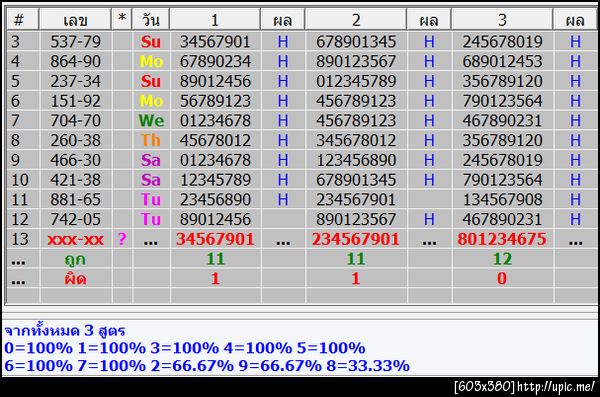Image resolution: width=600 pixels, height=397 pixels.
Task: Select the 0=100% statistic
Action: pyautogui.click(x=38, y=348)
